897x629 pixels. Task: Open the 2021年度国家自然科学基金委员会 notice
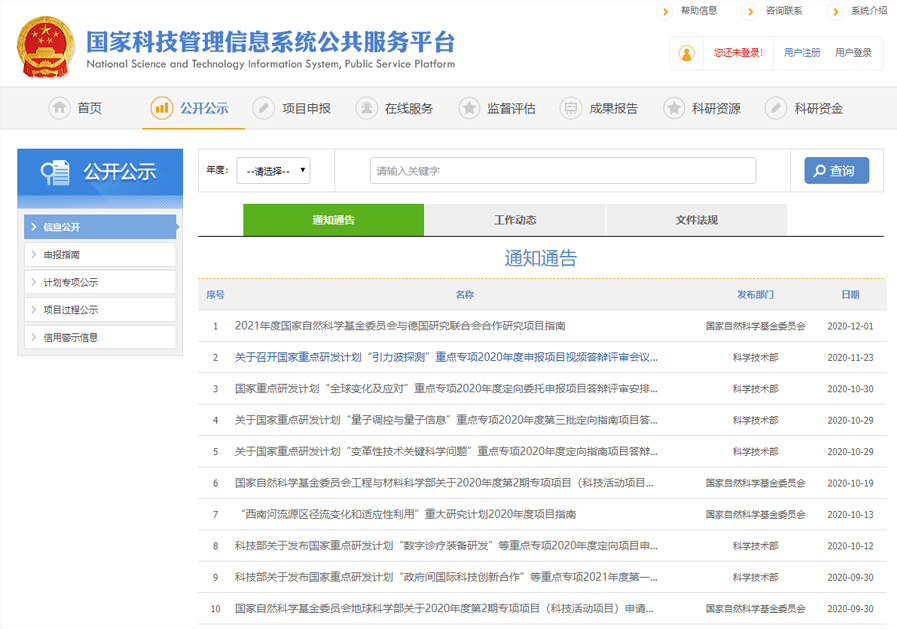tap(400, 326)
